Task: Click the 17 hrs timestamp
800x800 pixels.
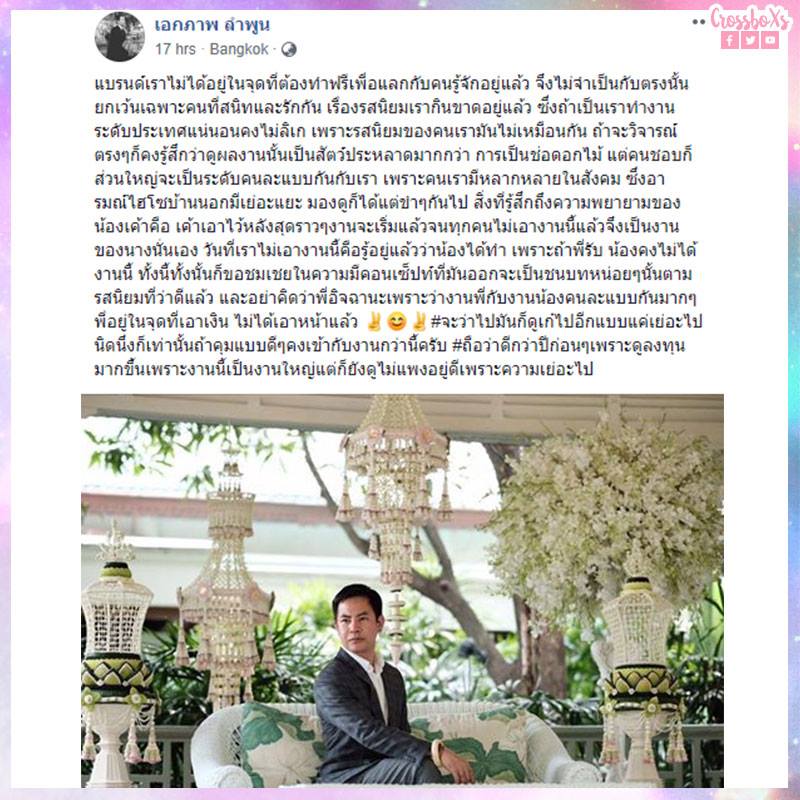Action: [x=175, y=49]
